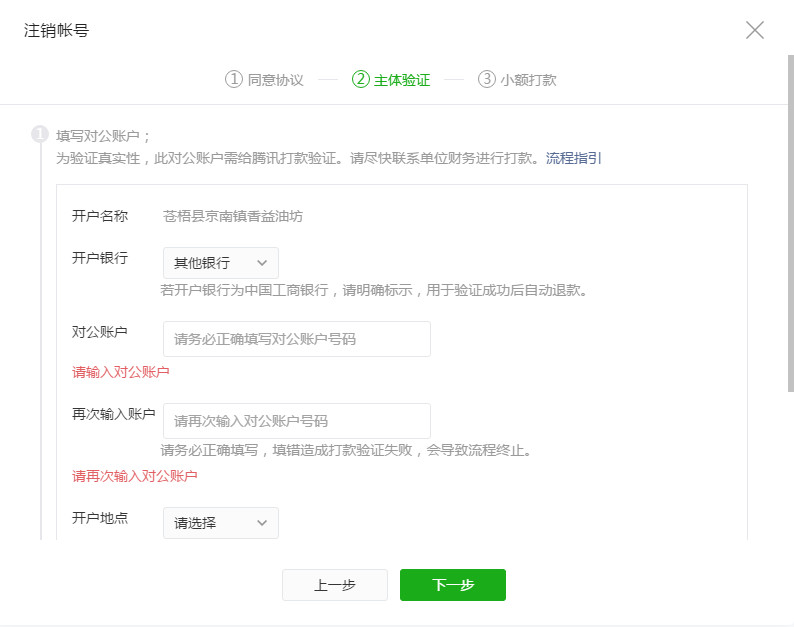Close the 注销帐号 dialog

(755, 30)
